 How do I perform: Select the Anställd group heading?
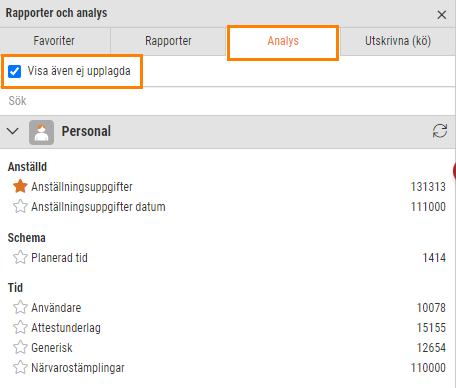[x=27, y=167]
